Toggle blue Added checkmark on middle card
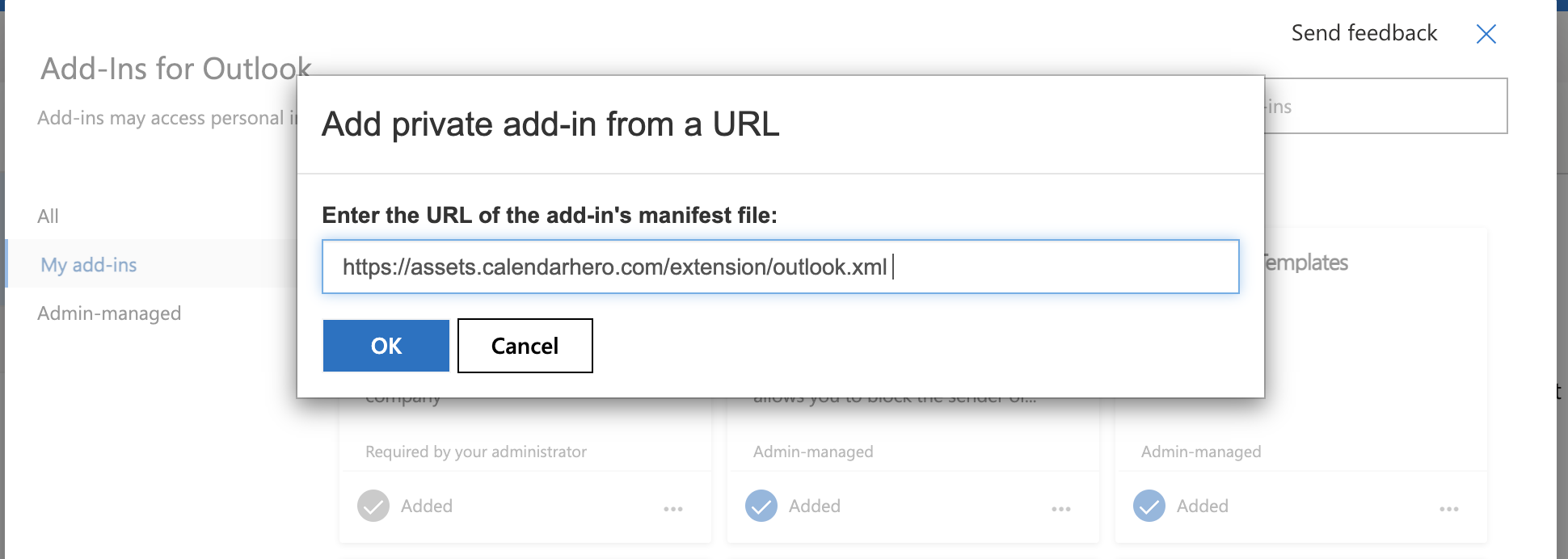Screen dimensions: 1568x559 coord(761,506)
